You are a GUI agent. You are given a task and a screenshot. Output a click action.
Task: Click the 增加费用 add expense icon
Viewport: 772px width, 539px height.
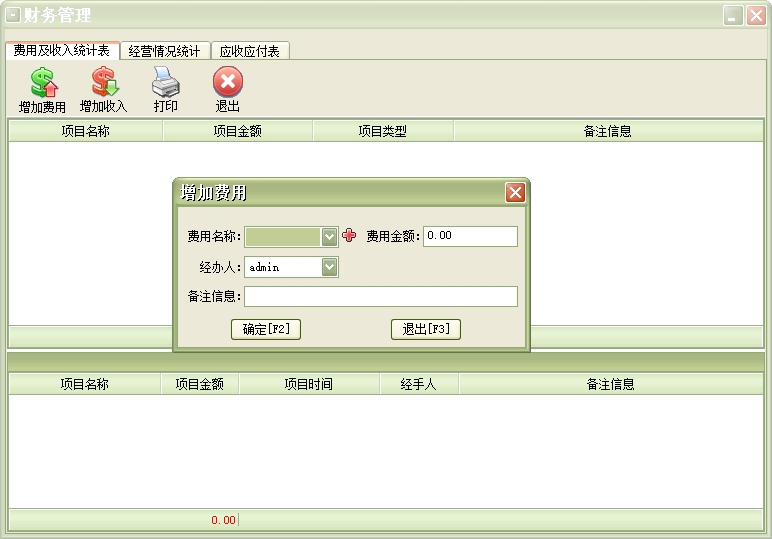[x=42, y=82]
